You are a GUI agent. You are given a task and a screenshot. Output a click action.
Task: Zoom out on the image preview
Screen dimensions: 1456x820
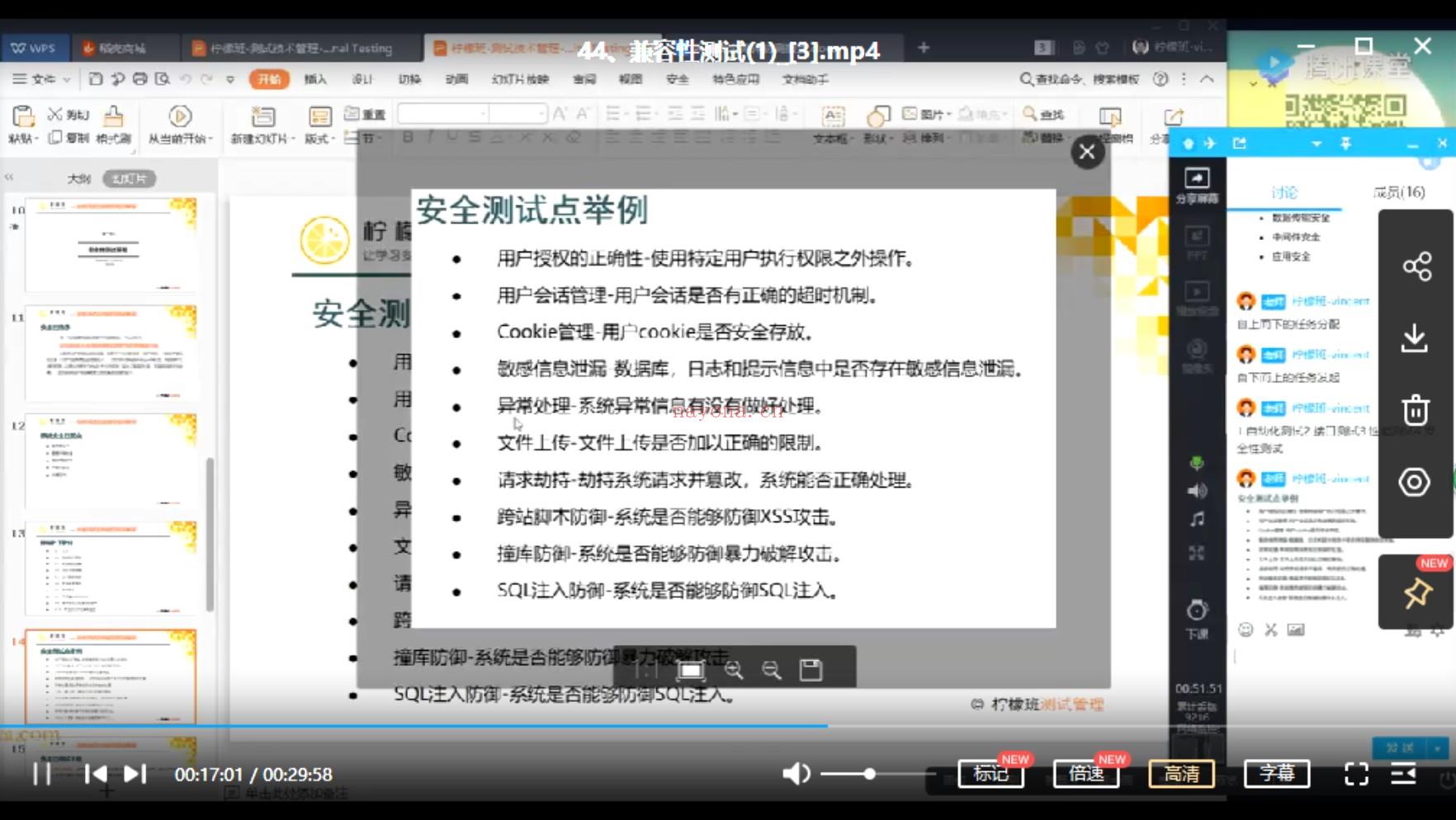click(772, 670)
